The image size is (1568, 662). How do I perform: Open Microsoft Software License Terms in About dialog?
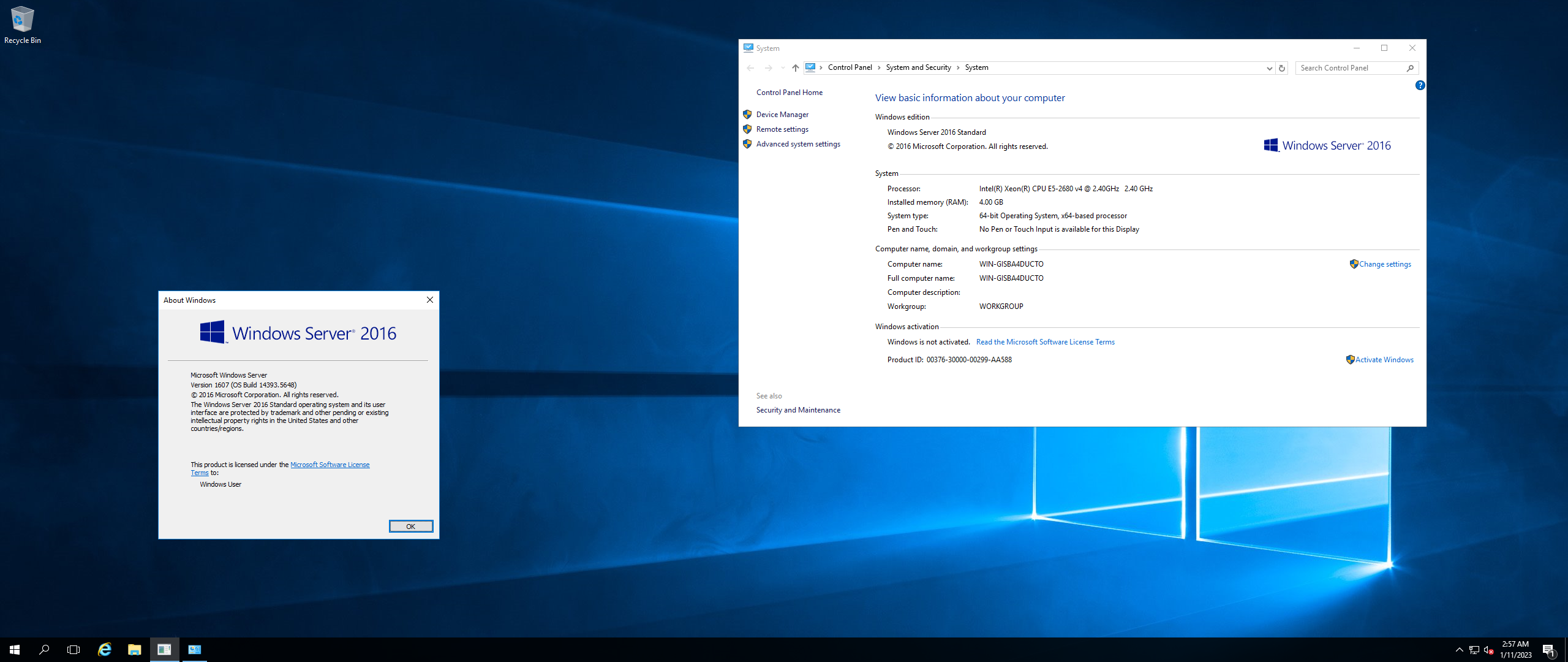tap(330, 465)
